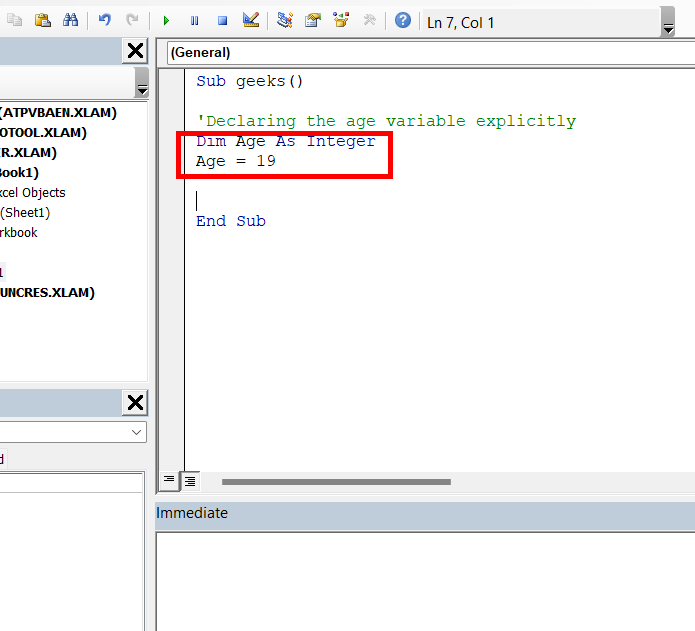Select the R.XLAM project entry
Viewport: 695px width, 631px height.
tap(28, 152)
